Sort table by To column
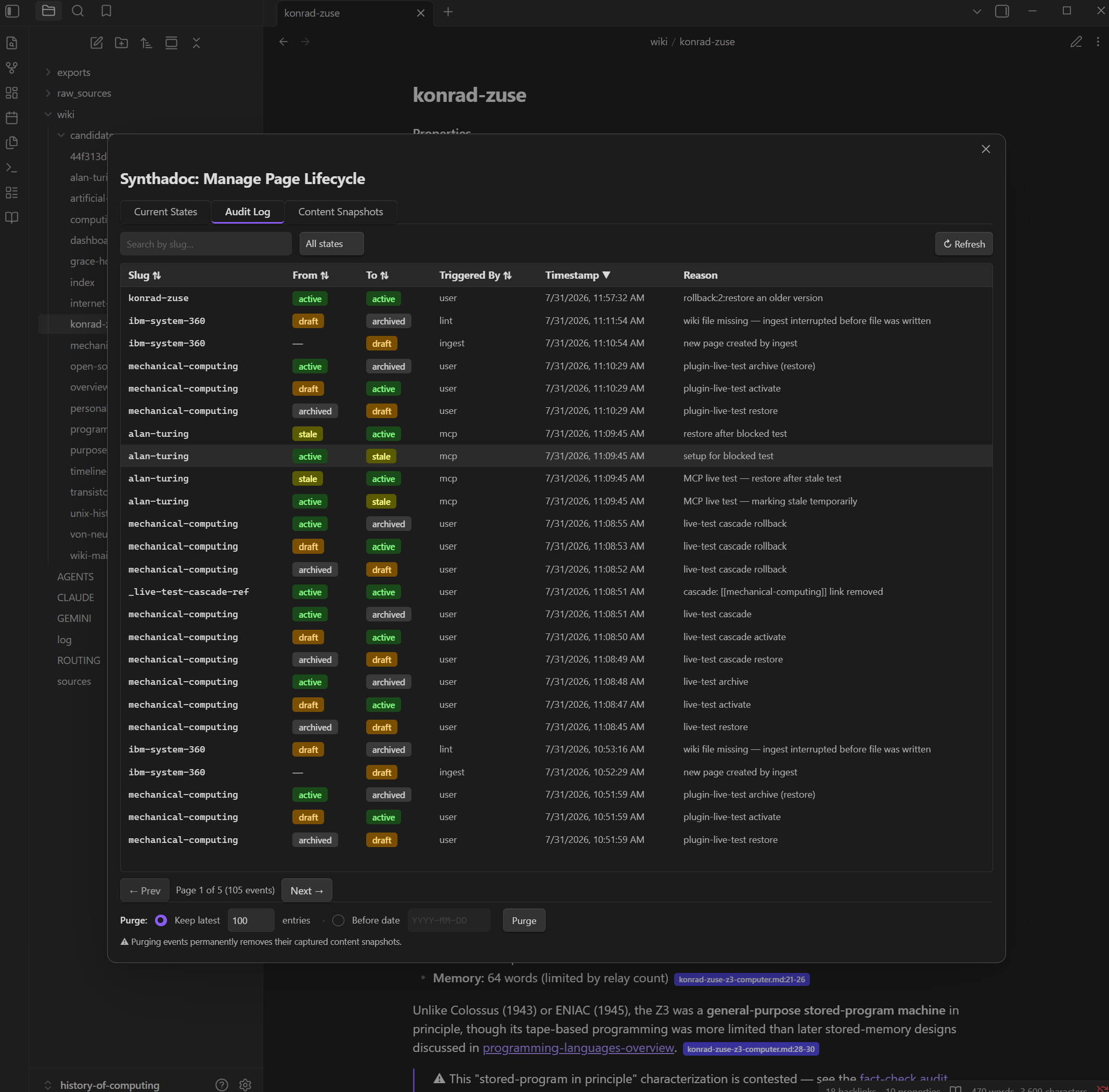Screen dimensions: 1109x1092 378,275
